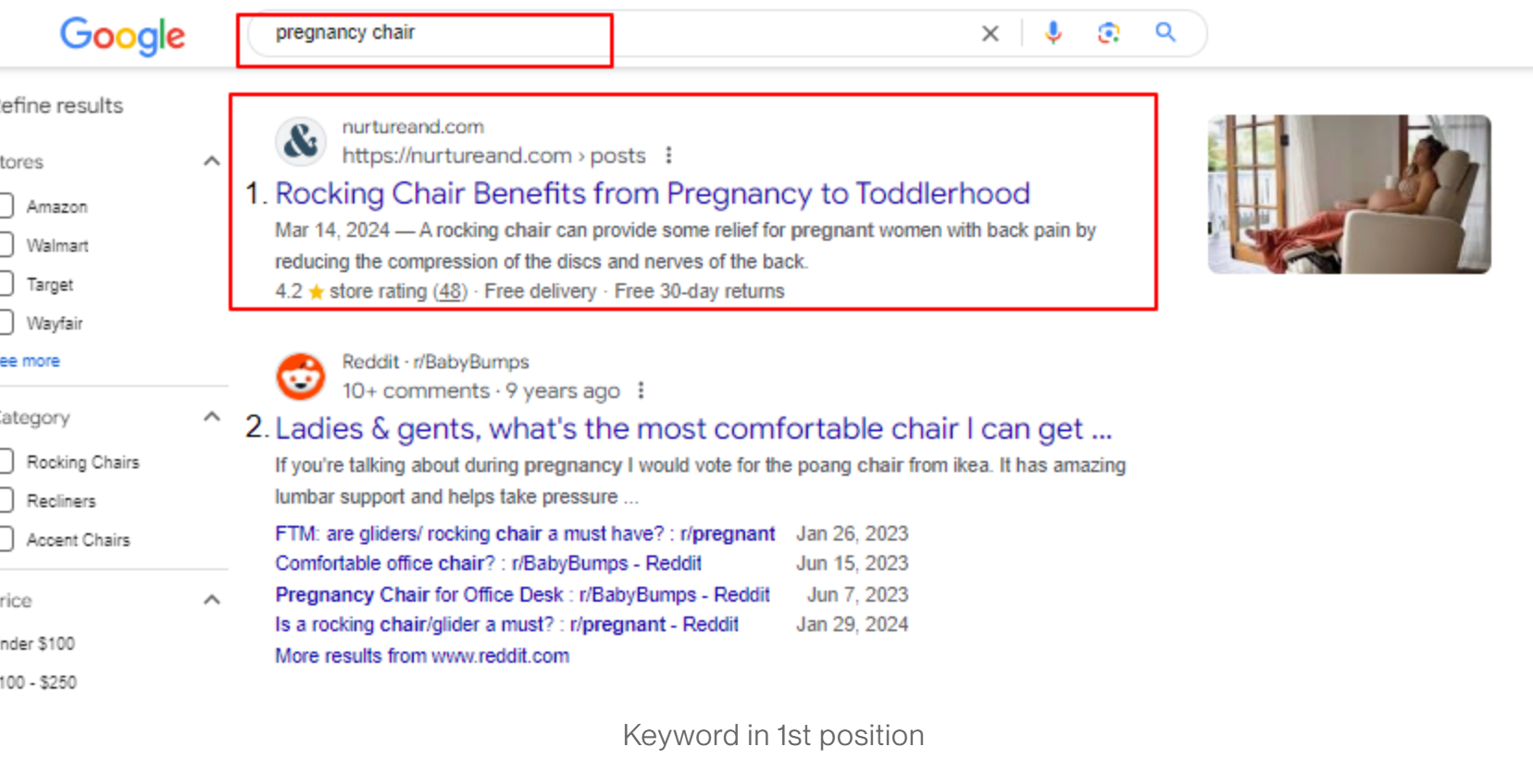The height and width of the screenshot is (784, 1533).
Task: Open Google Lens image search icon
Action: (x=1109, y=33)
